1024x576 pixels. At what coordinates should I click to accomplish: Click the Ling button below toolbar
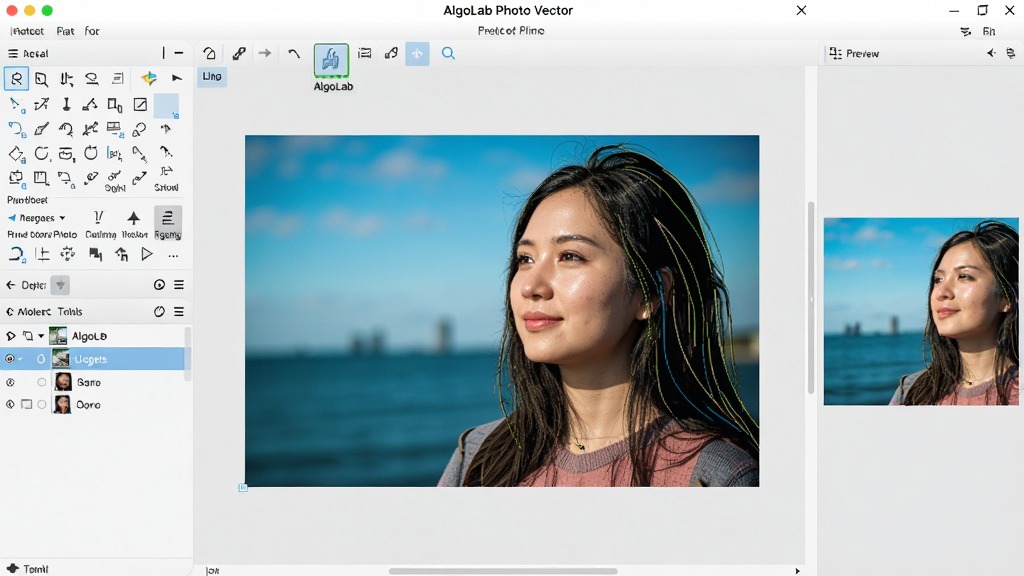[x=212, y=76]
